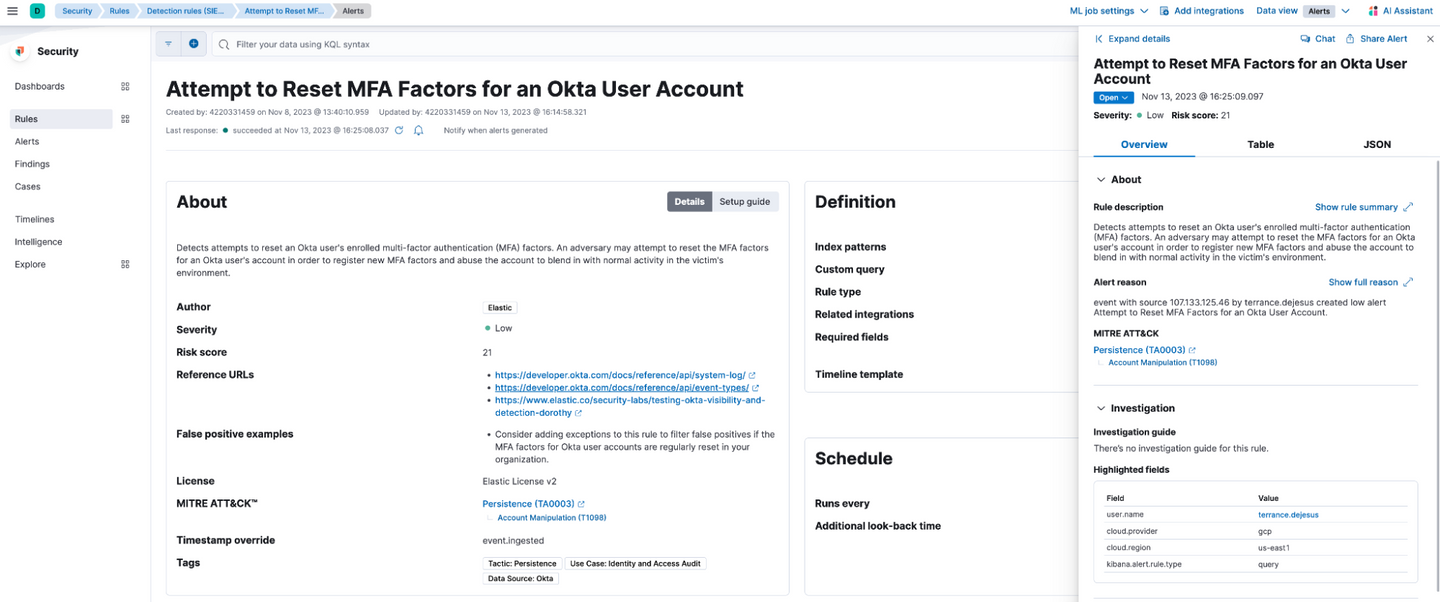Click the Show rule summary link
The image size is (1440, 602).
pyautogui.click(x=1356, y=207)
